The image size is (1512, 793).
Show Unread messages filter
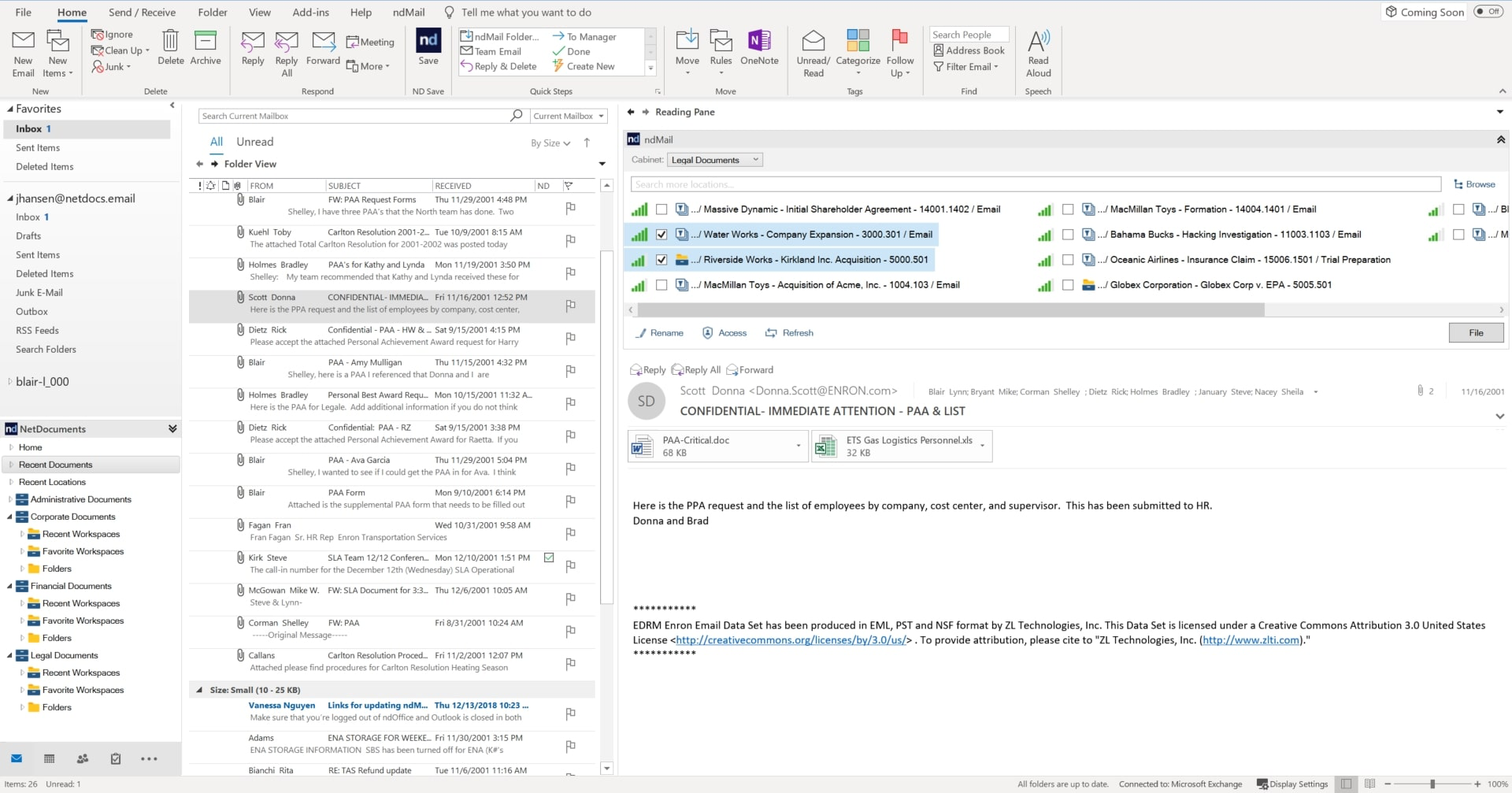point(255,142)
